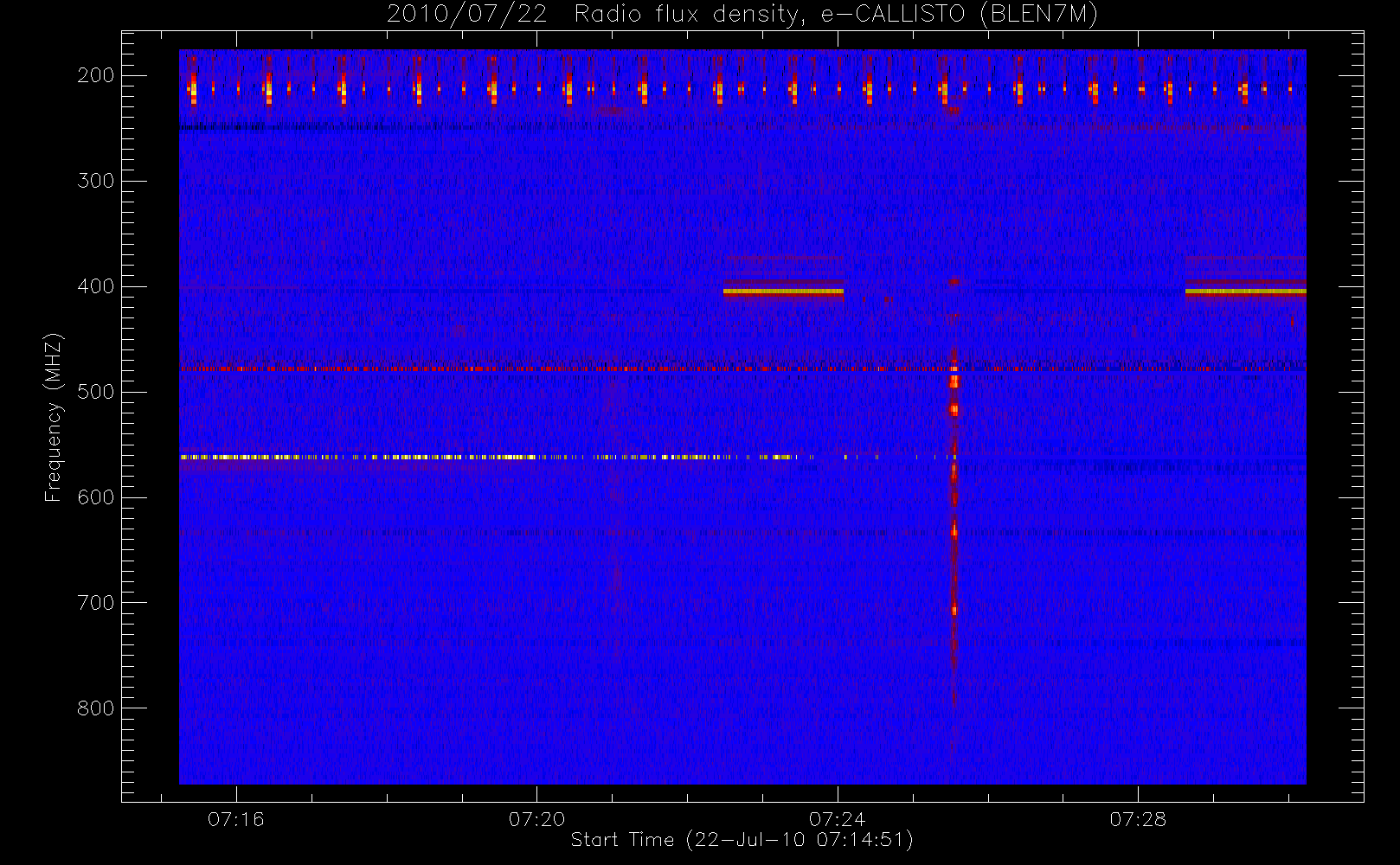1400x865 pixels.
Task: Click the yellow dashed line near 560 MHz
Action: 567,457
